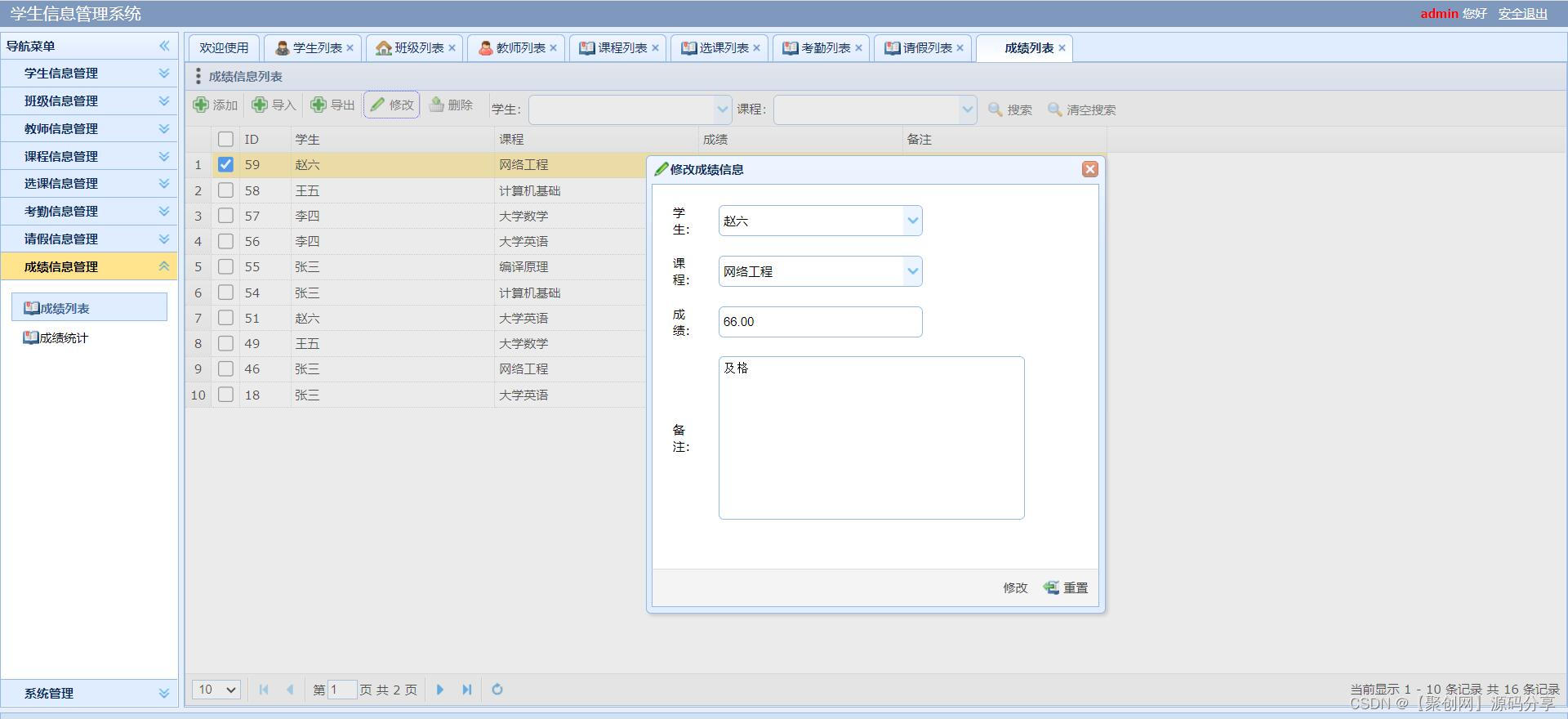Close the 修改成绩信息 dialog
This screenshot has width=1568, height=719.
tap(1089, 169)
